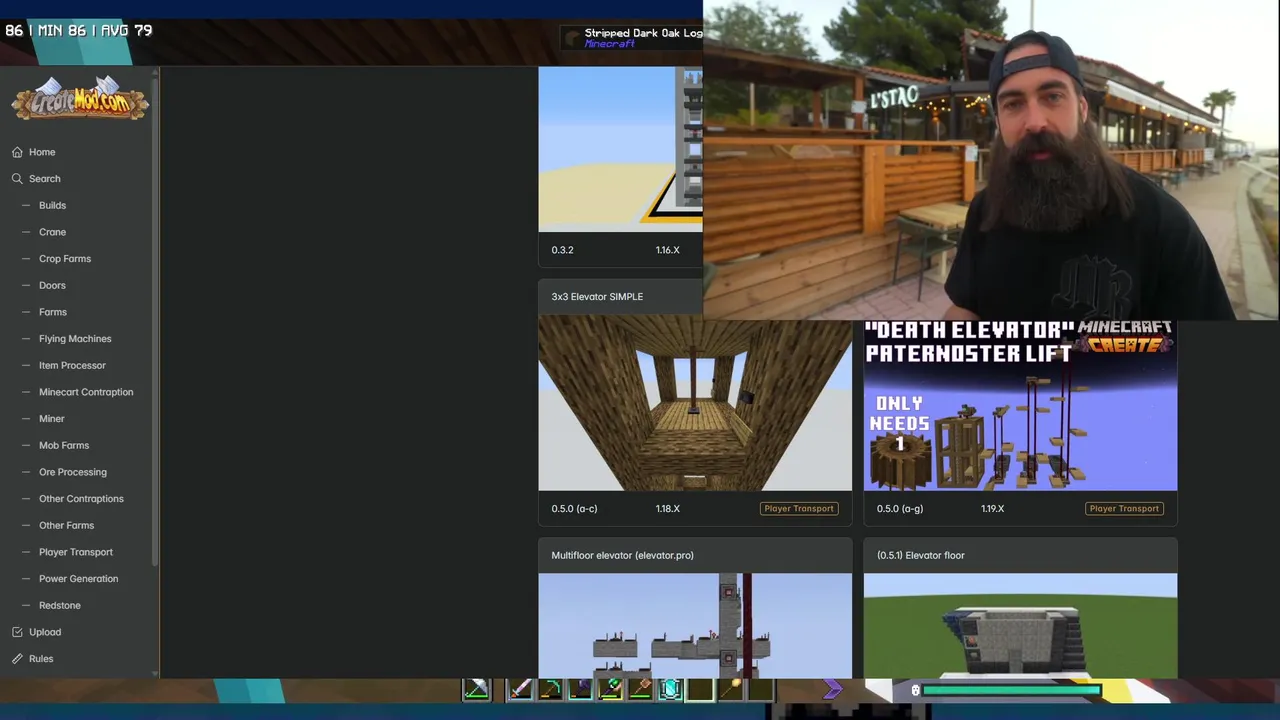This screenshot has width=1280, height=720.
Task: Open the Ore Processing category
Action: coord(73,472)
